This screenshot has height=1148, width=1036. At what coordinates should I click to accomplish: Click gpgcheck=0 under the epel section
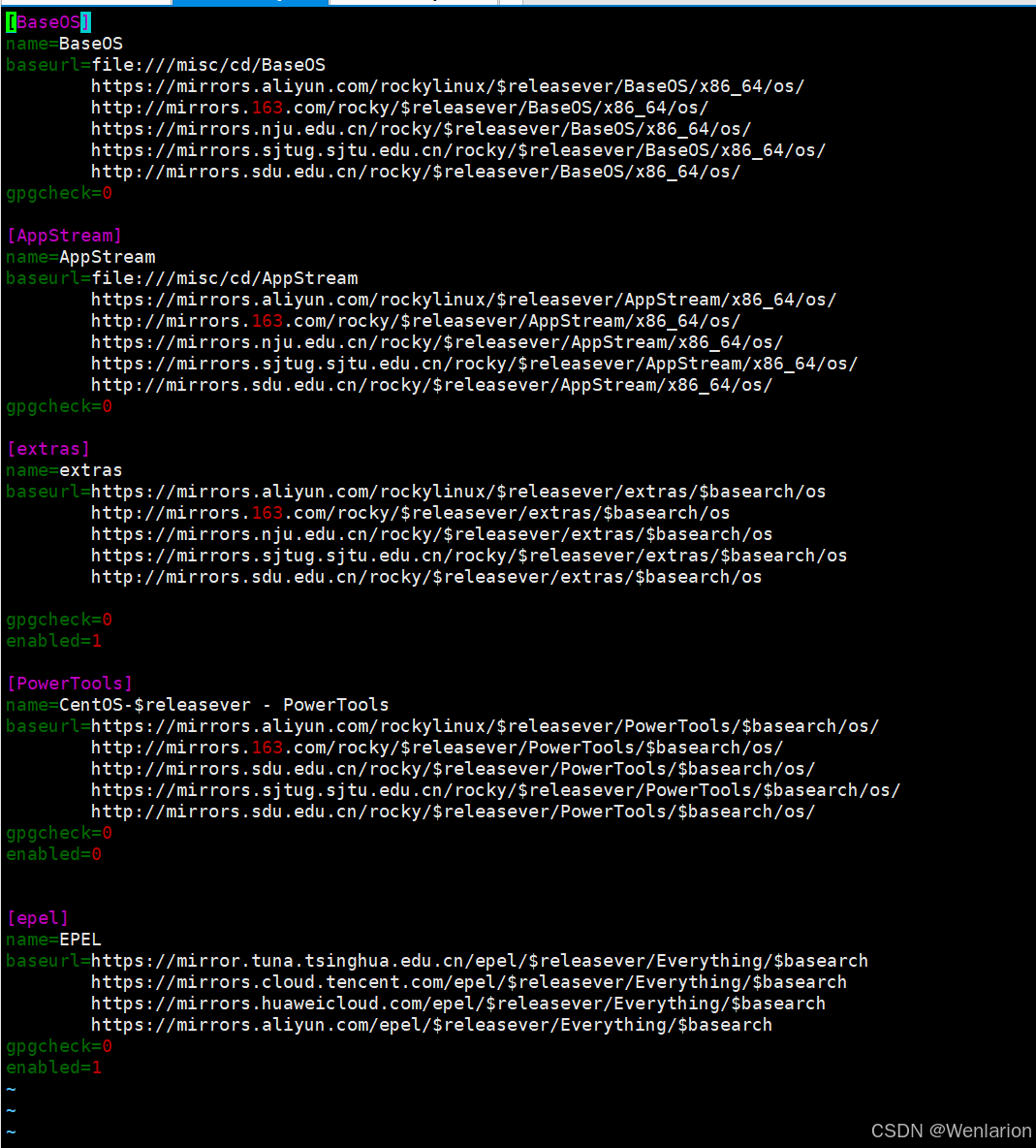tap(59, 1046)
